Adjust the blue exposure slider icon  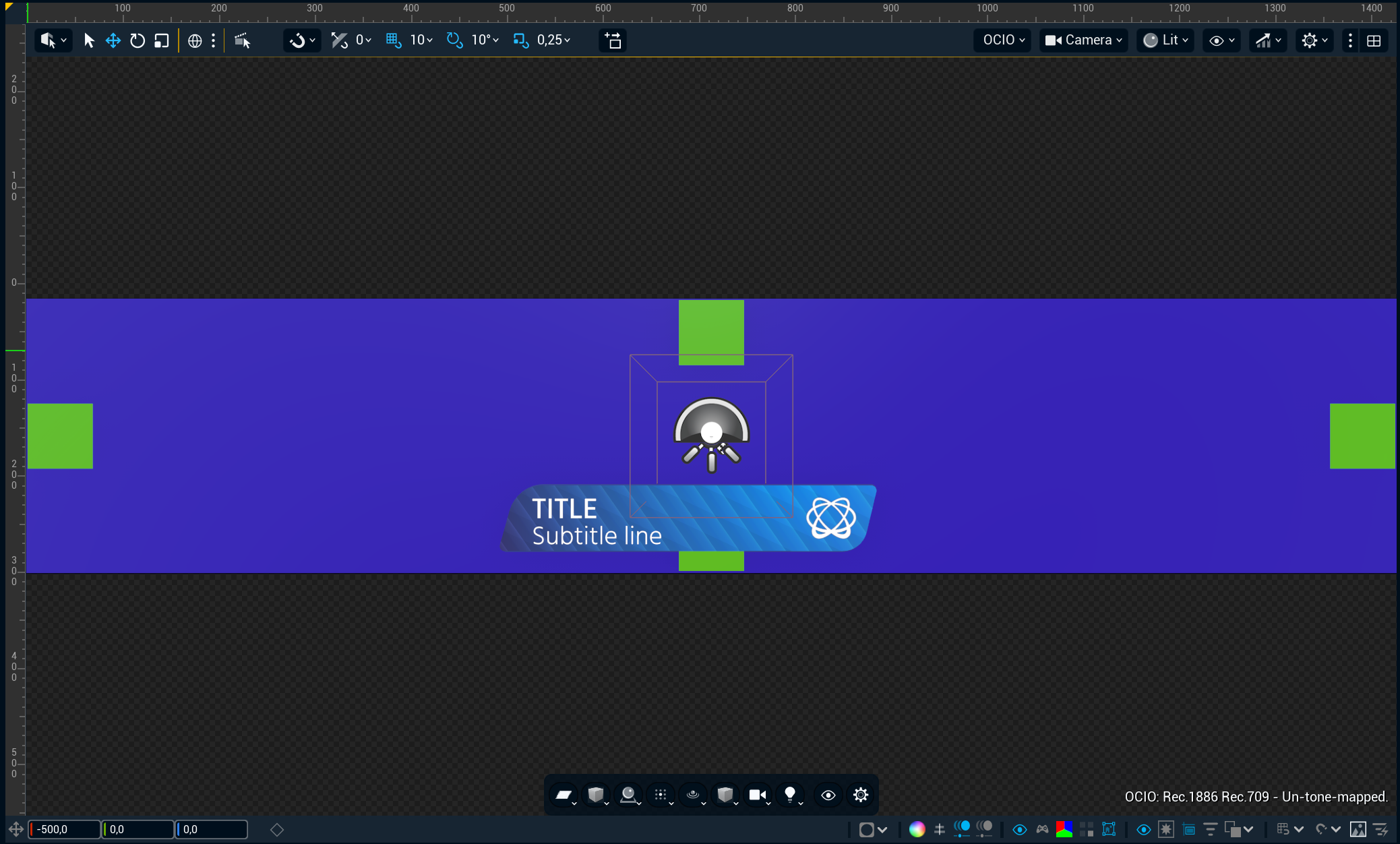(962, 829)
